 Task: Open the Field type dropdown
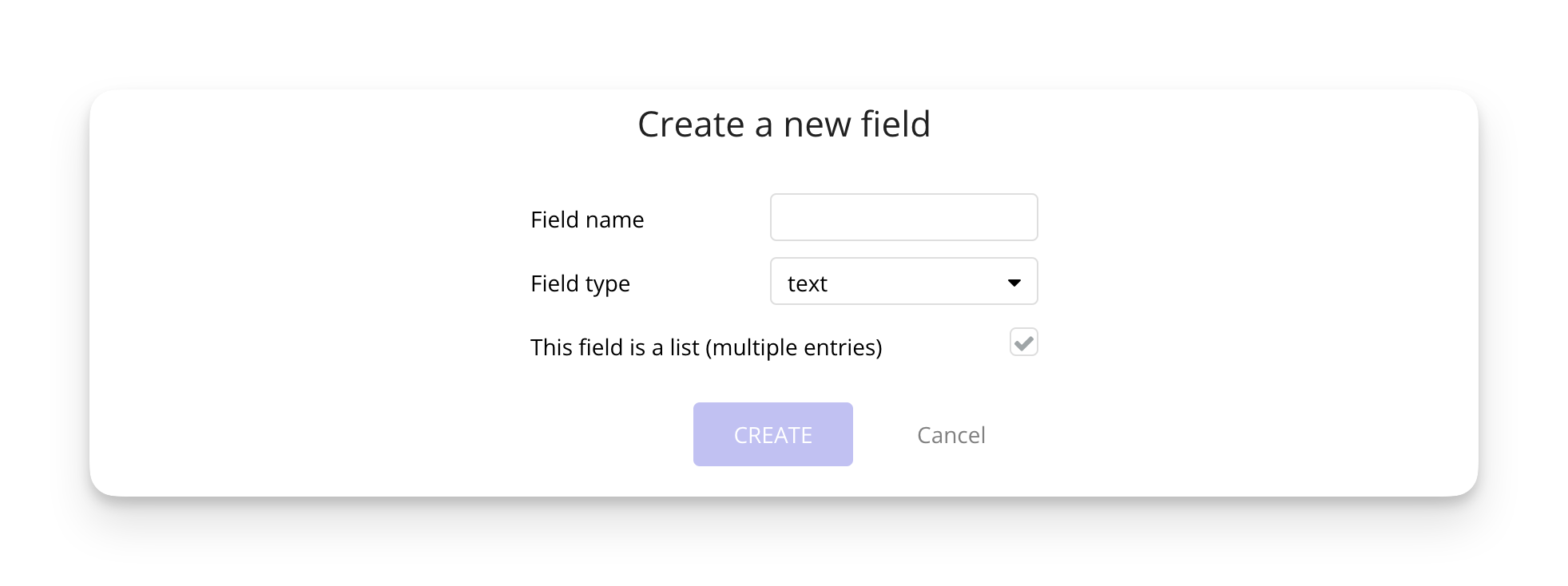point(903,281)
